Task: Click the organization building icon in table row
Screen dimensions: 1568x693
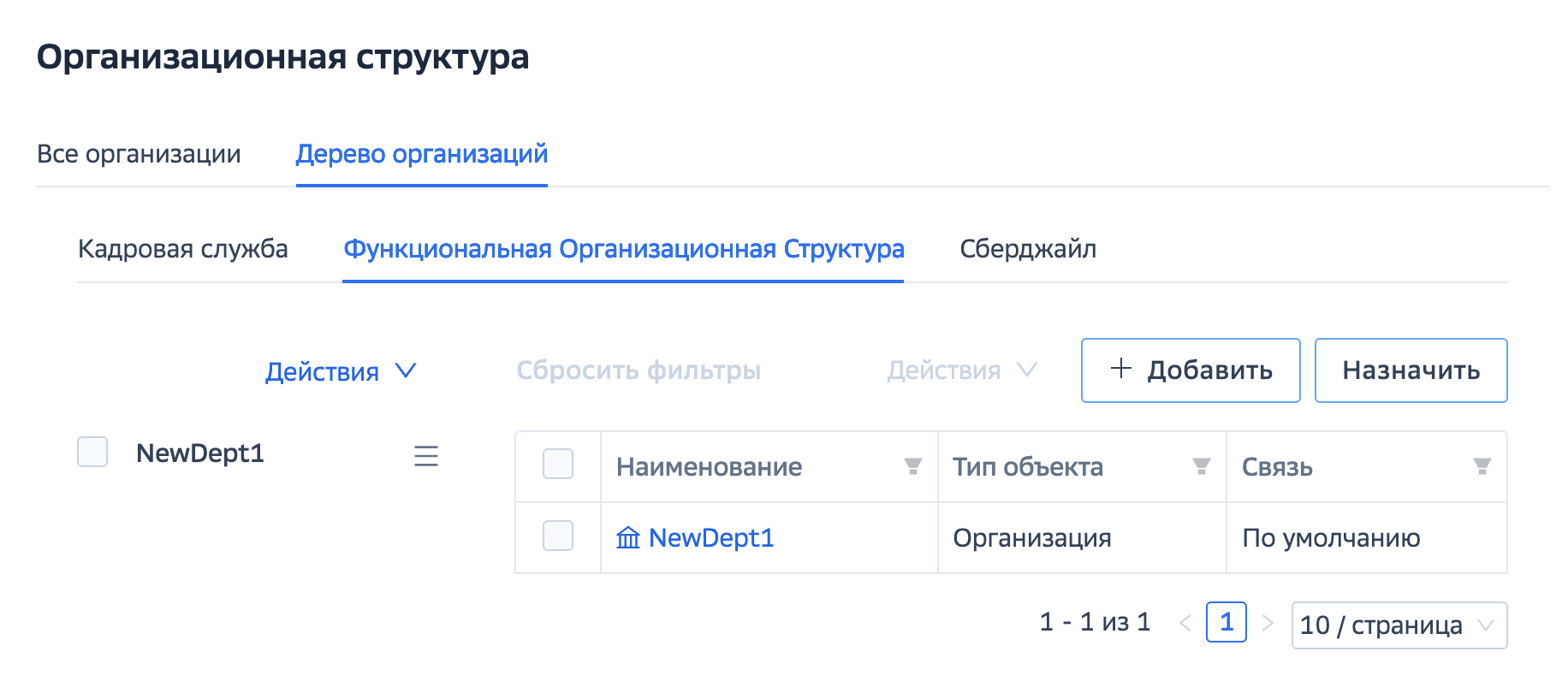Action: pos(628,538)
